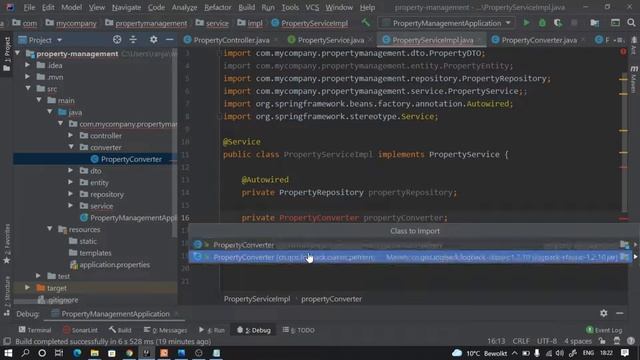Viewport: 640px width, 360px height.
Task: Switch to PropertyConverter.java tab
Action: tap(539, 40)
